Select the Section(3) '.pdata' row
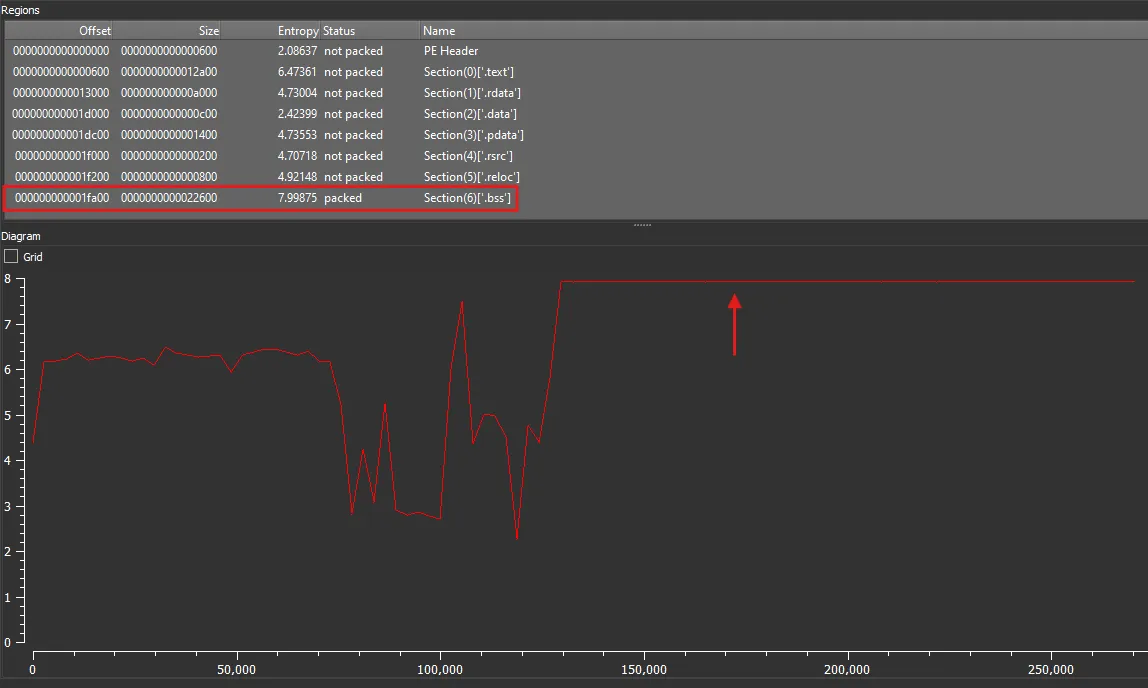 coord(473,135)
